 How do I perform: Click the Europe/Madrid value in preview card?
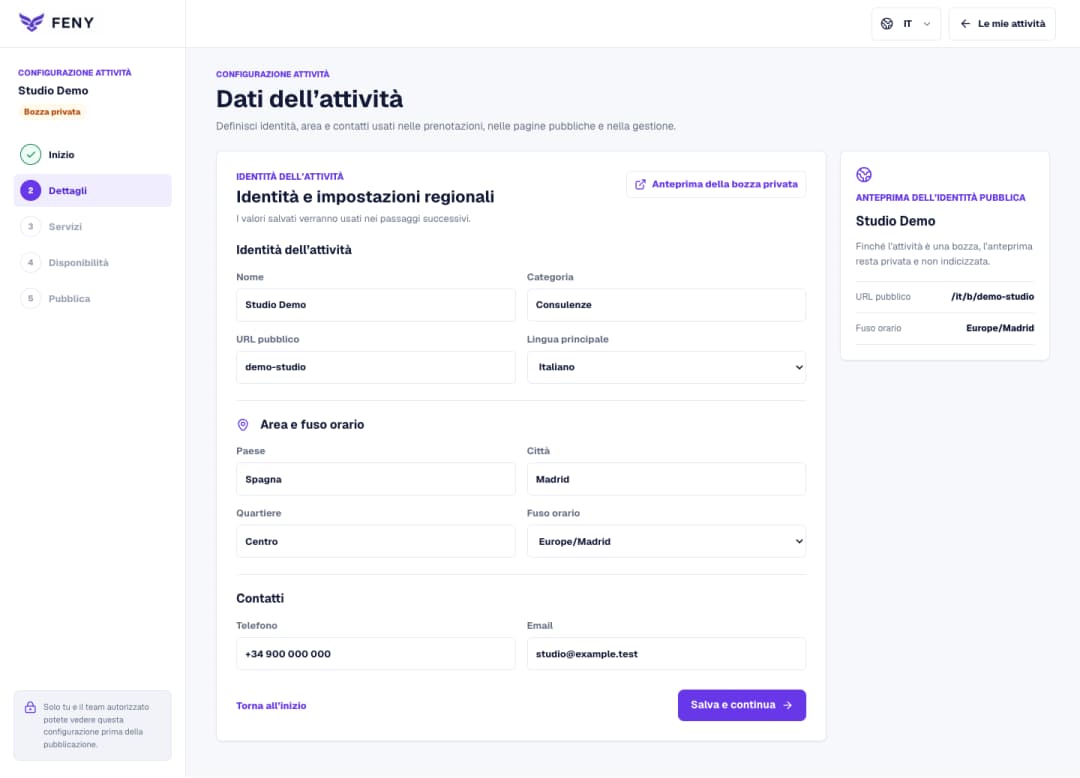tap(999, 328)
